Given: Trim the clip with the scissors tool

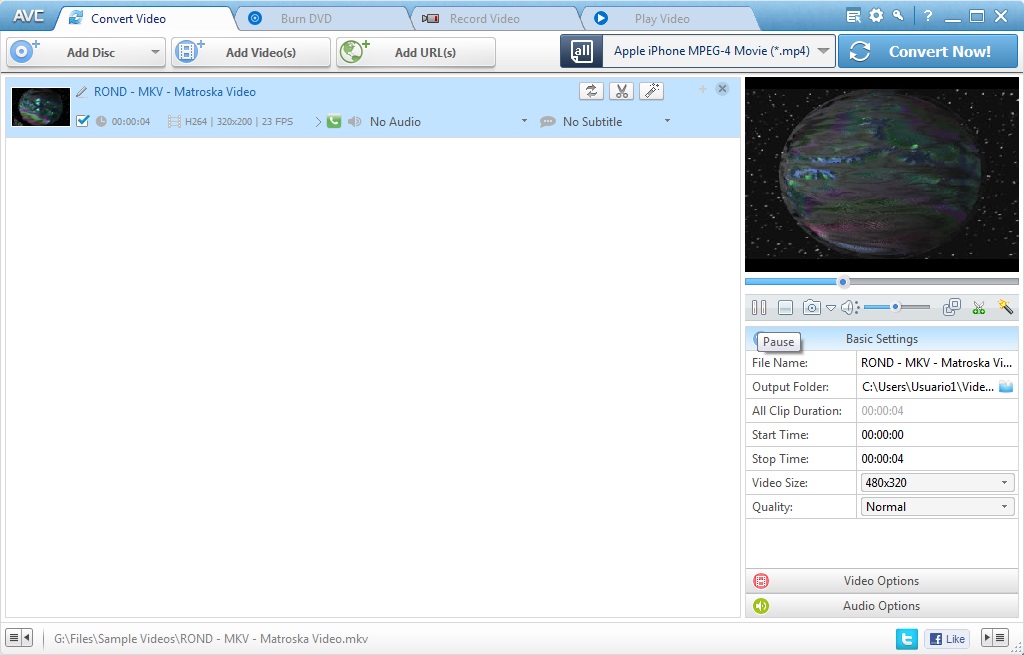Looking at the screenshot, I should point(620,91).
